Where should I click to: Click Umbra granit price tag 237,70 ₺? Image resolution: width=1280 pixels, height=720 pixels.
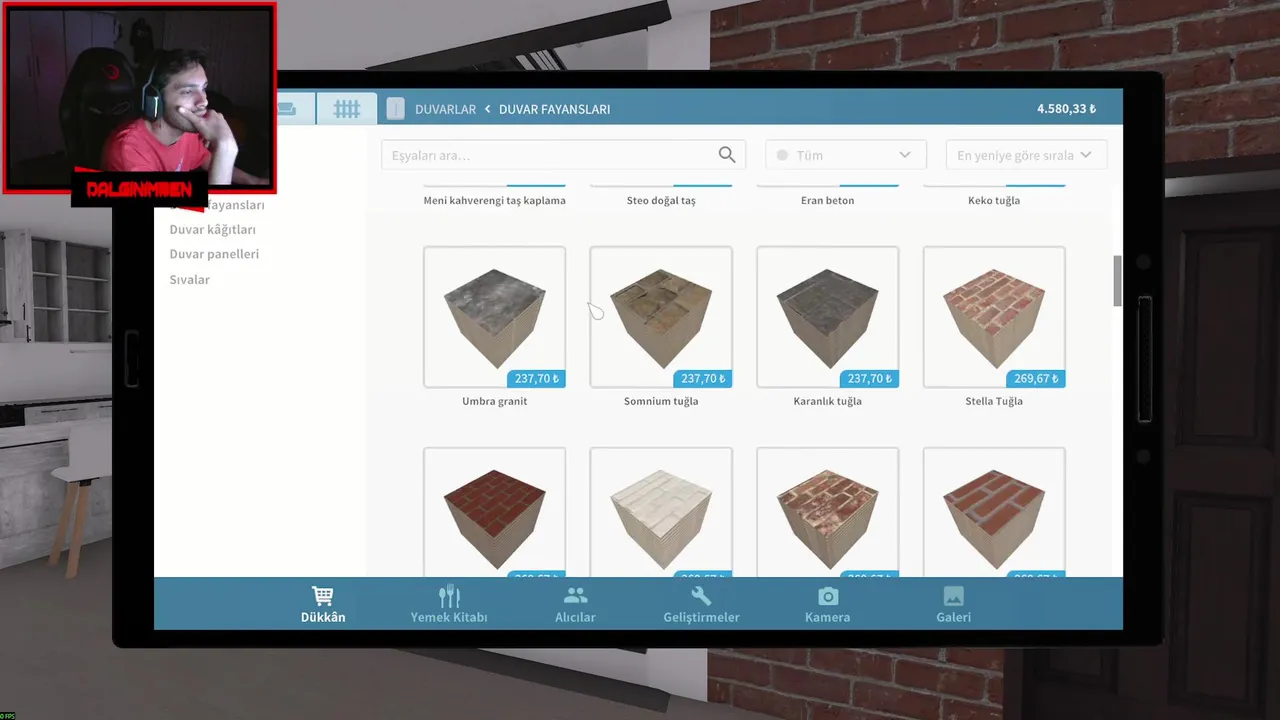click(x=536, y=378)
